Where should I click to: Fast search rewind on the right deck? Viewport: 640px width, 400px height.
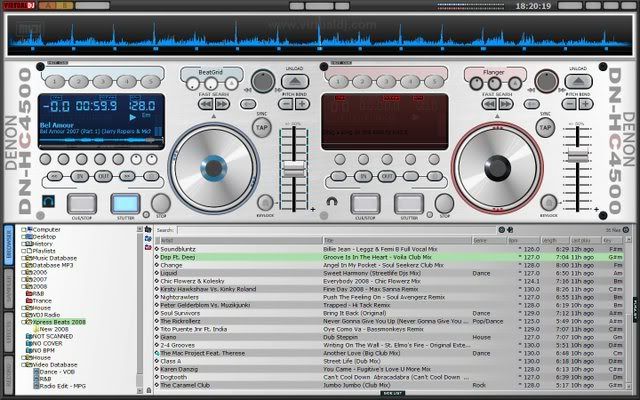(489, 104)
